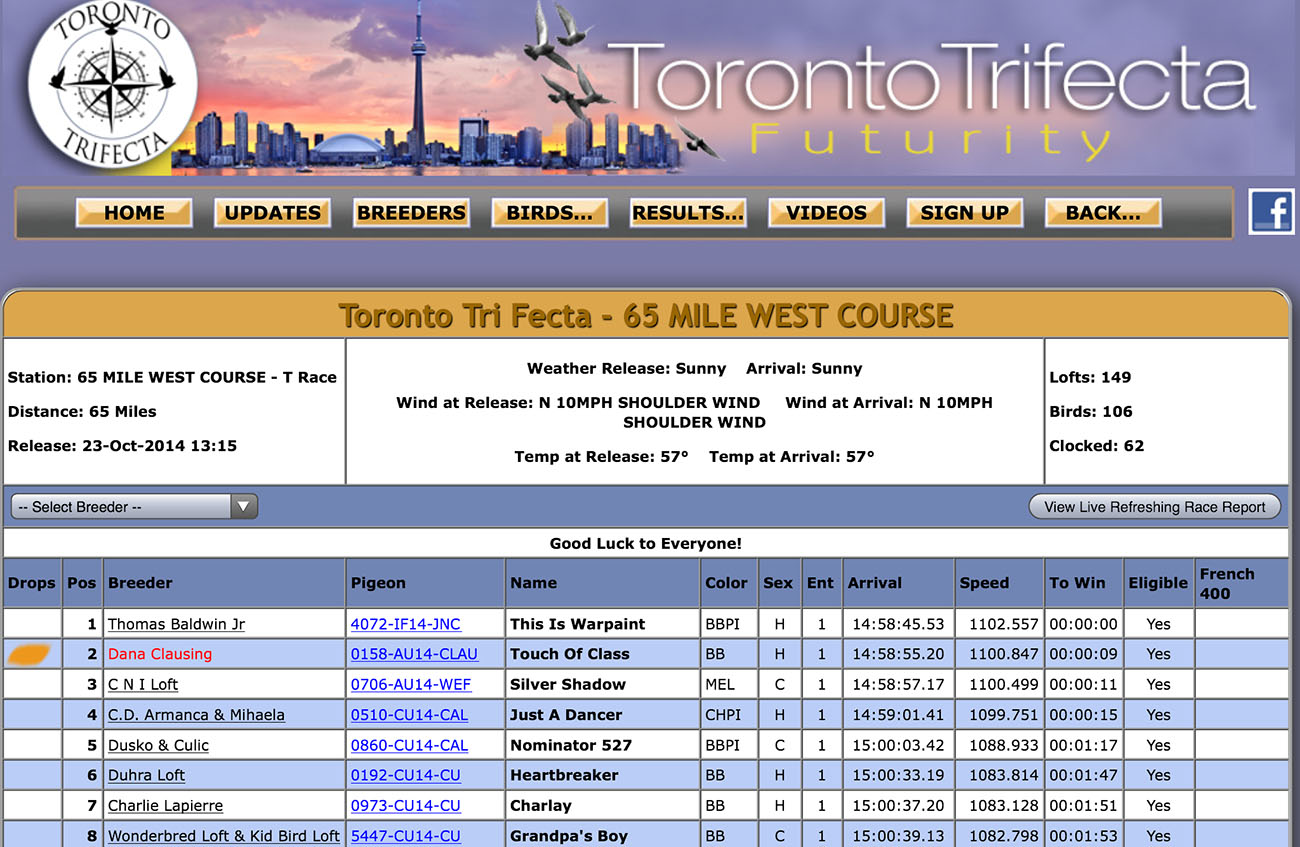Click the Ent column header
Image resolution: width=1300 pixels, height=847 pixels.
[821, 583]
